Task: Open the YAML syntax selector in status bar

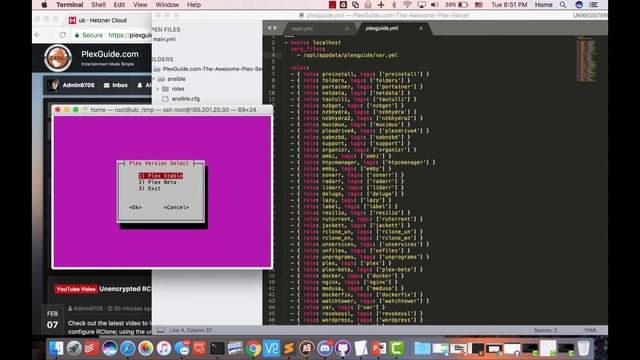Action: pyautogui.click(x=590, y=330)
